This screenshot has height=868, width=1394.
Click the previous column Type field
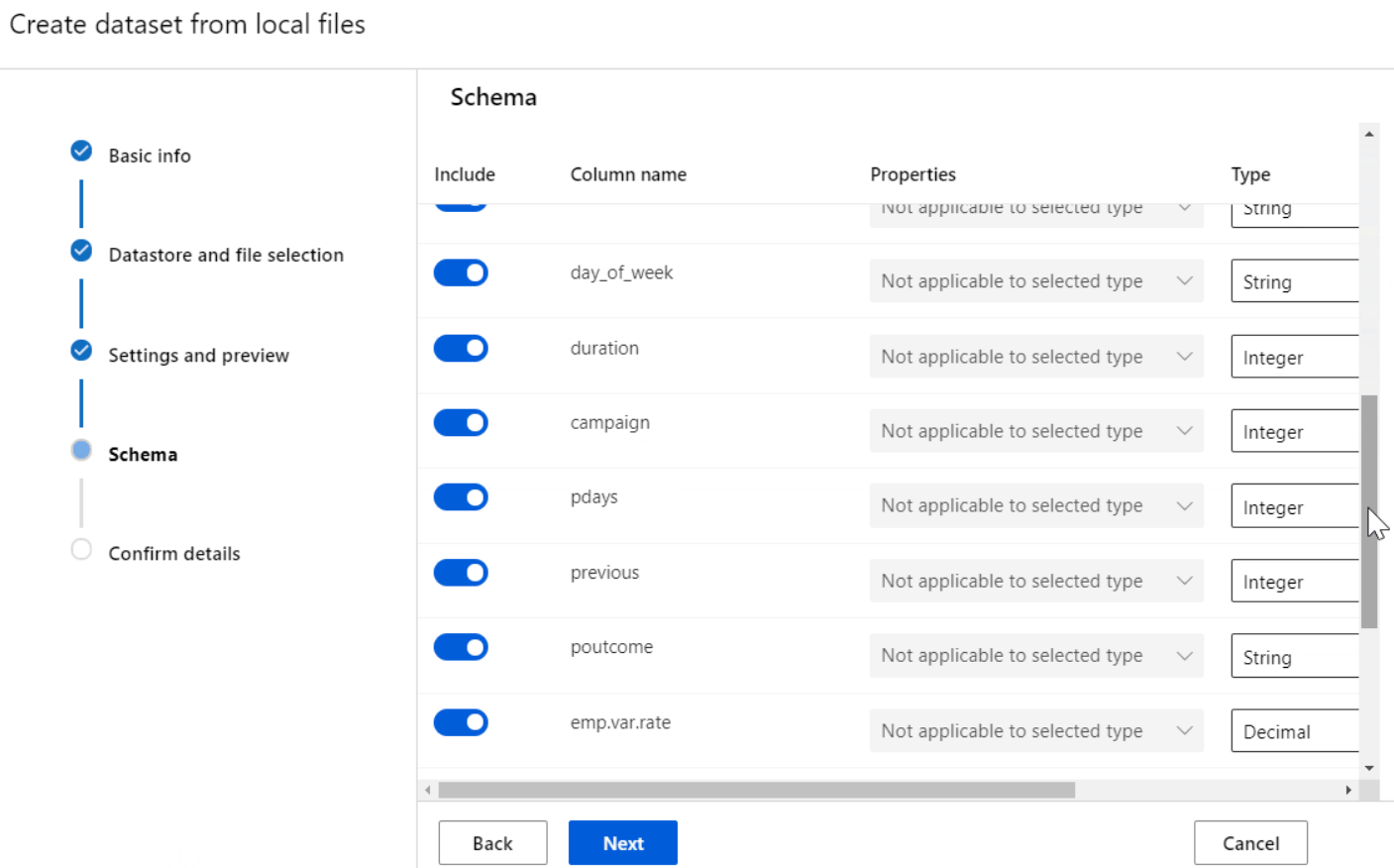tap(1294, 582)
